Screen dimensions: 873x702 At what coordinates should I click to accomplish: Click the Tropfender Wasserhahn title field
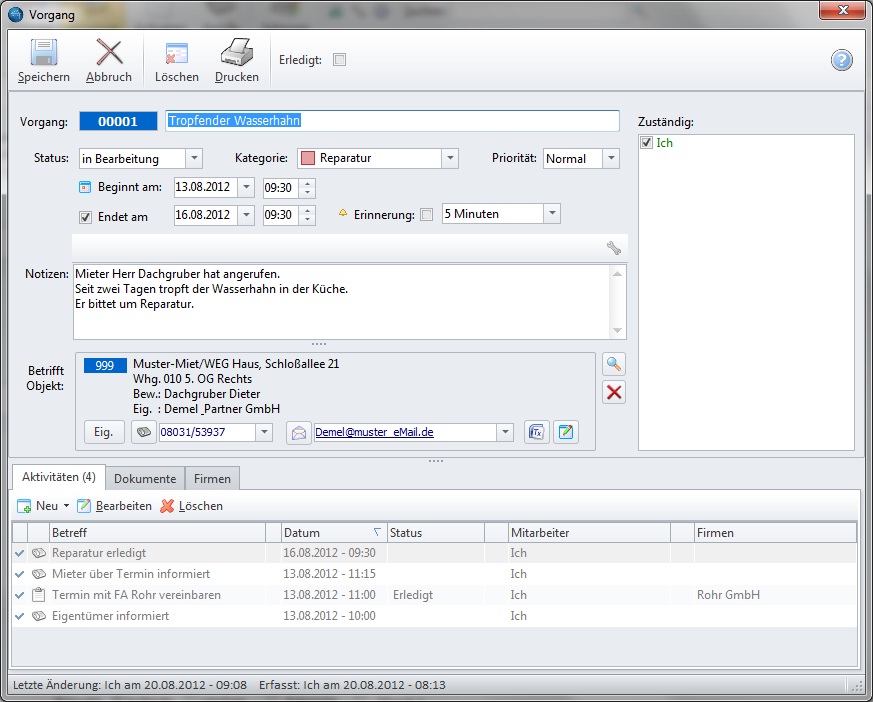pyautogui.click(x=392, y=121)
